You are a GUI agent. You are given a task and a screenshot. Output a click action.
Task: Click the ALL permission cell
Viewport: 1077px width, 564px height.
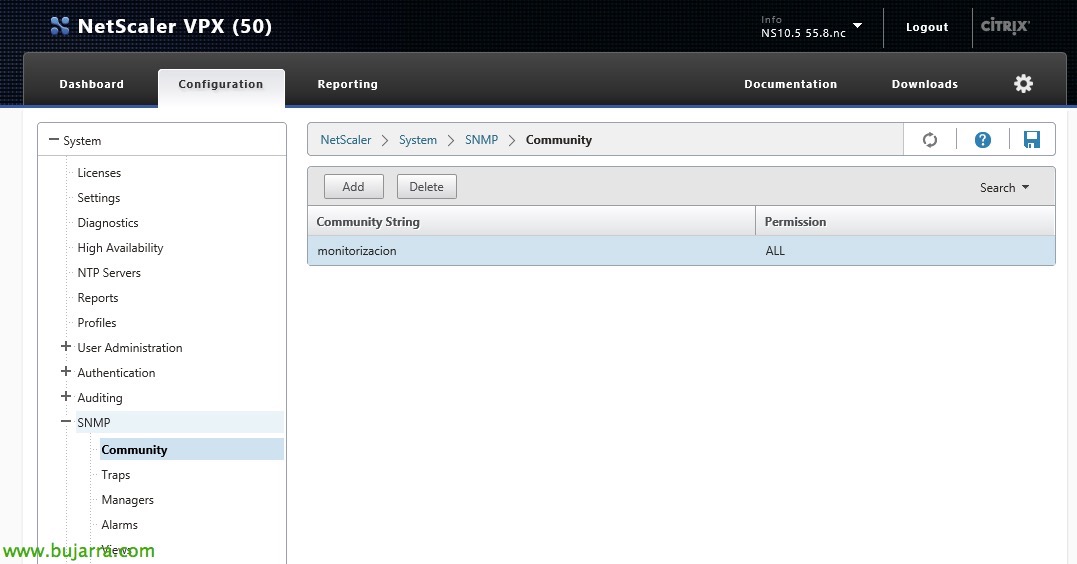tap(775, 251)
